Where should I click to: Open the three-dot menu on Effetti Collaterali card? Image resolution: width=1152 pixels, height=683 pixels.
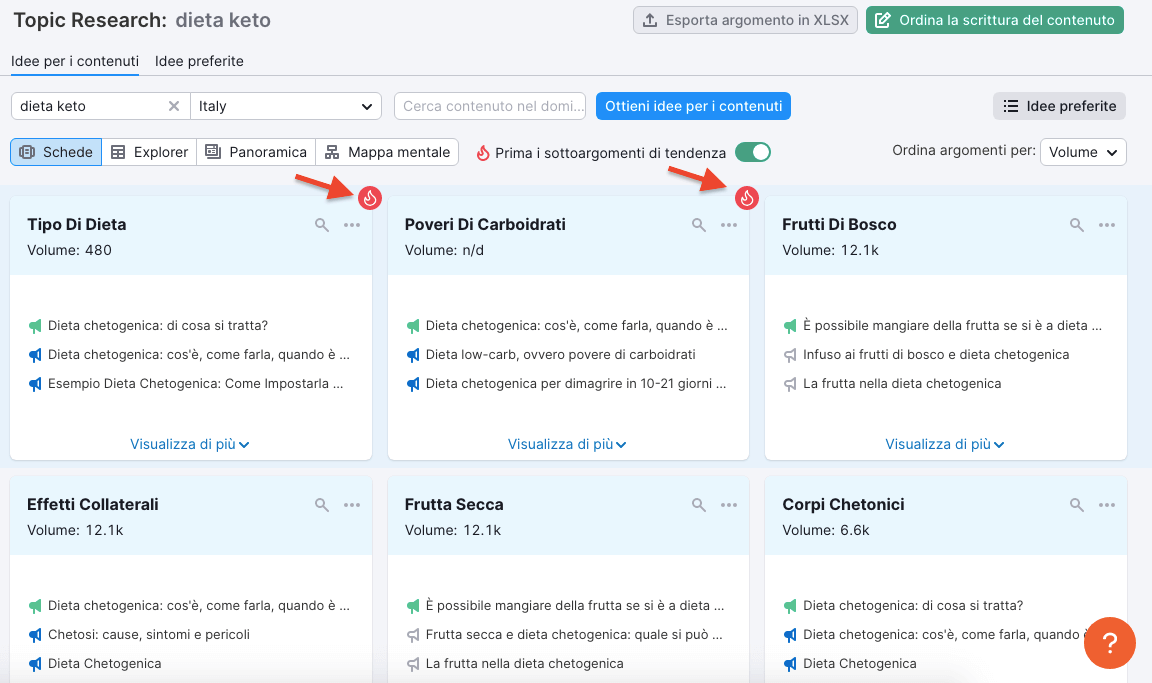[x=352, y=506]
